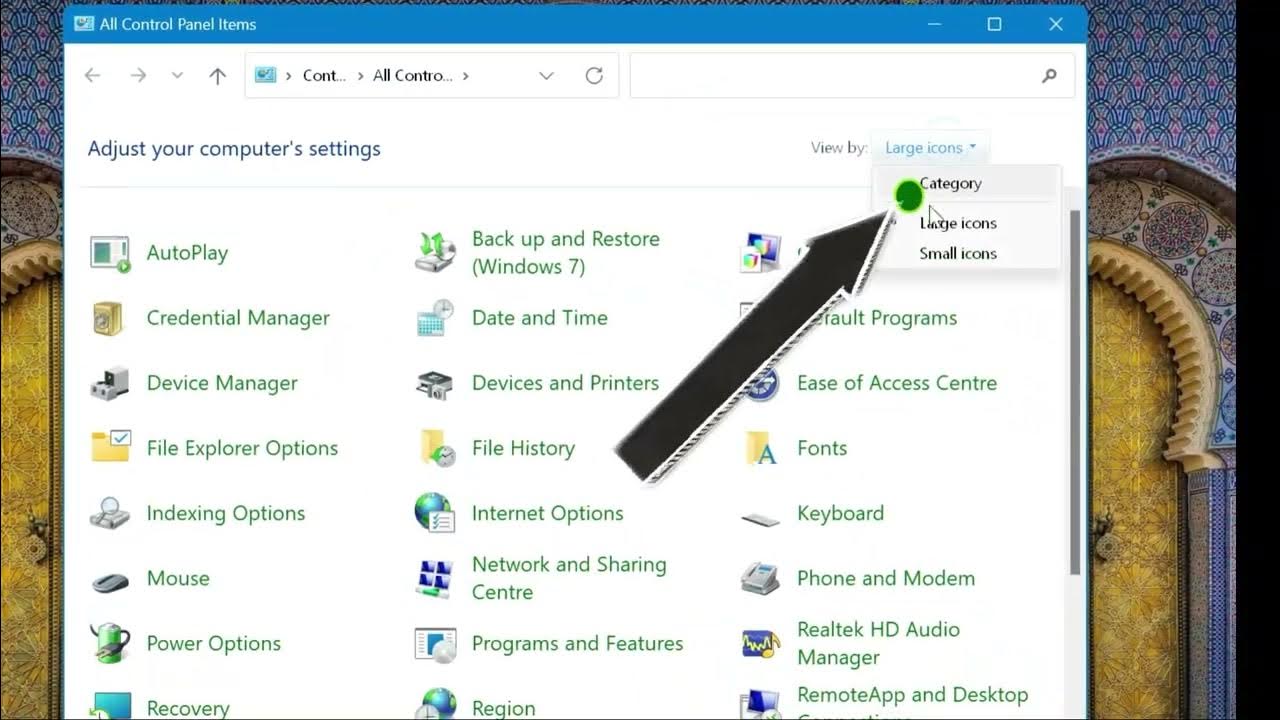This screenshot has width=1280, height=720.
Task: Go back to previous location
Action: coord(93,75)
